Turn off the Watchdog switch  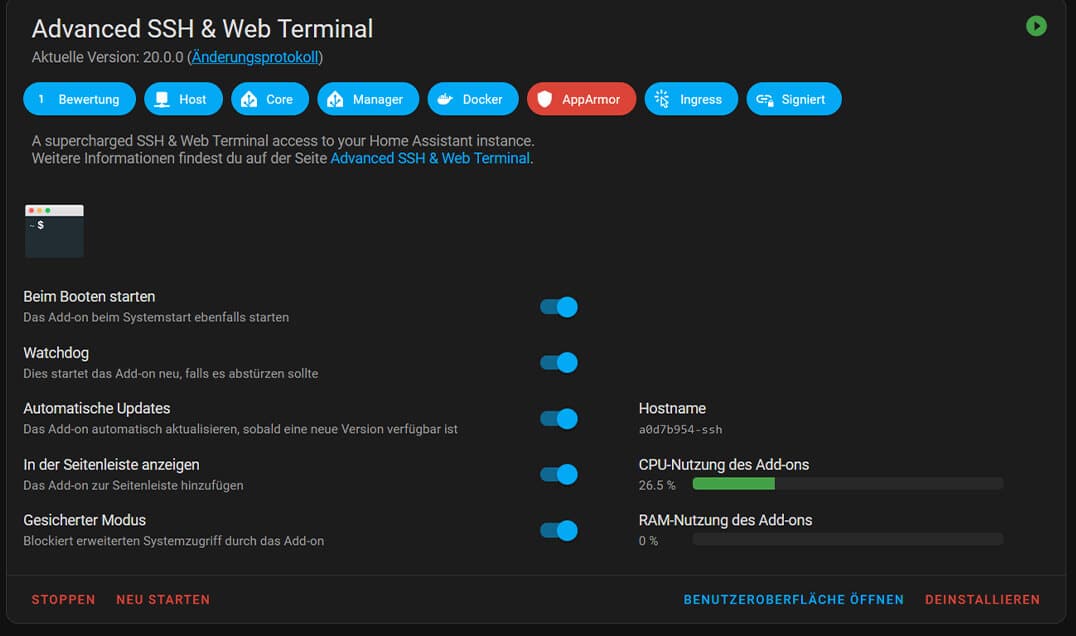(x=559, y=363)
